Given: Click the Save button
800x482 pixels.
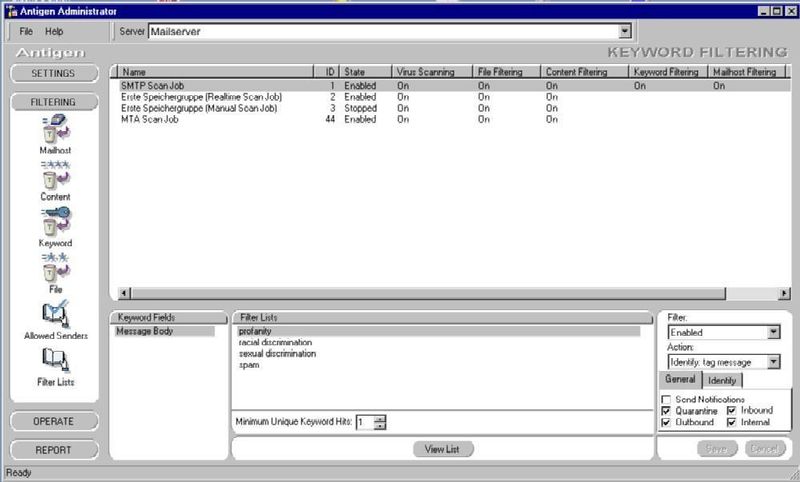Looking at the screenshot, I should tap(717, 449).
